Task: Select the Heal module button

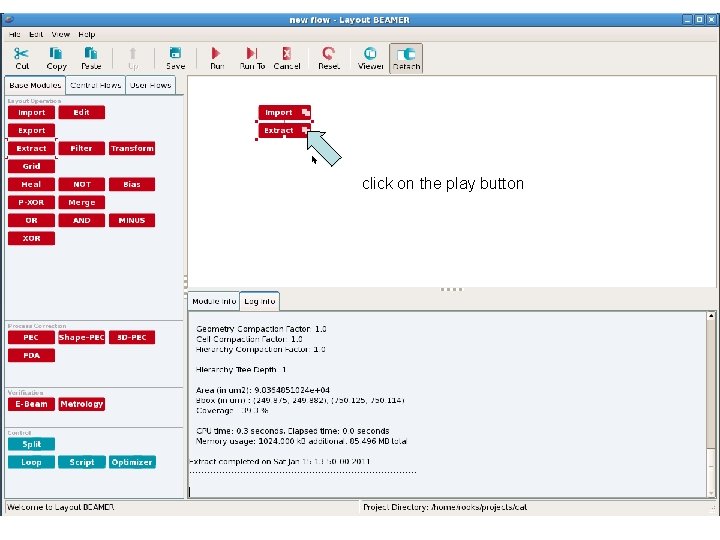Action: click(x=31, y=184)
